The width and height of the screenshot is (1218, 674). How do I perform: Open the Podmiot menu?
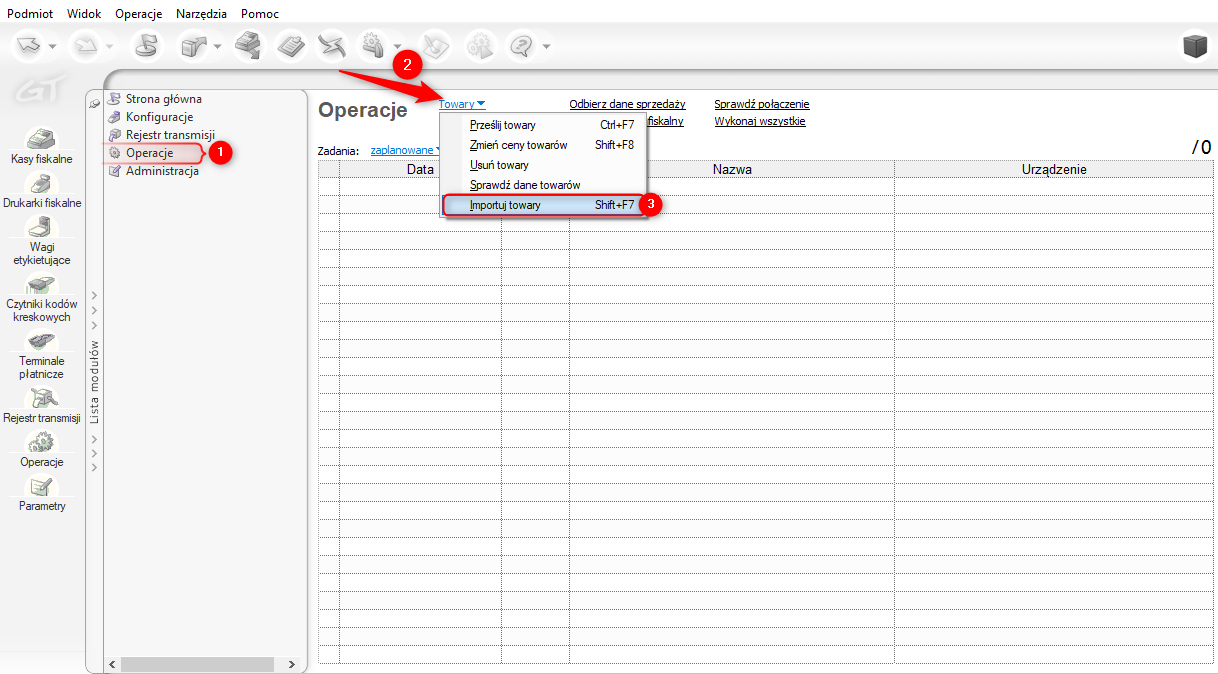30,14
